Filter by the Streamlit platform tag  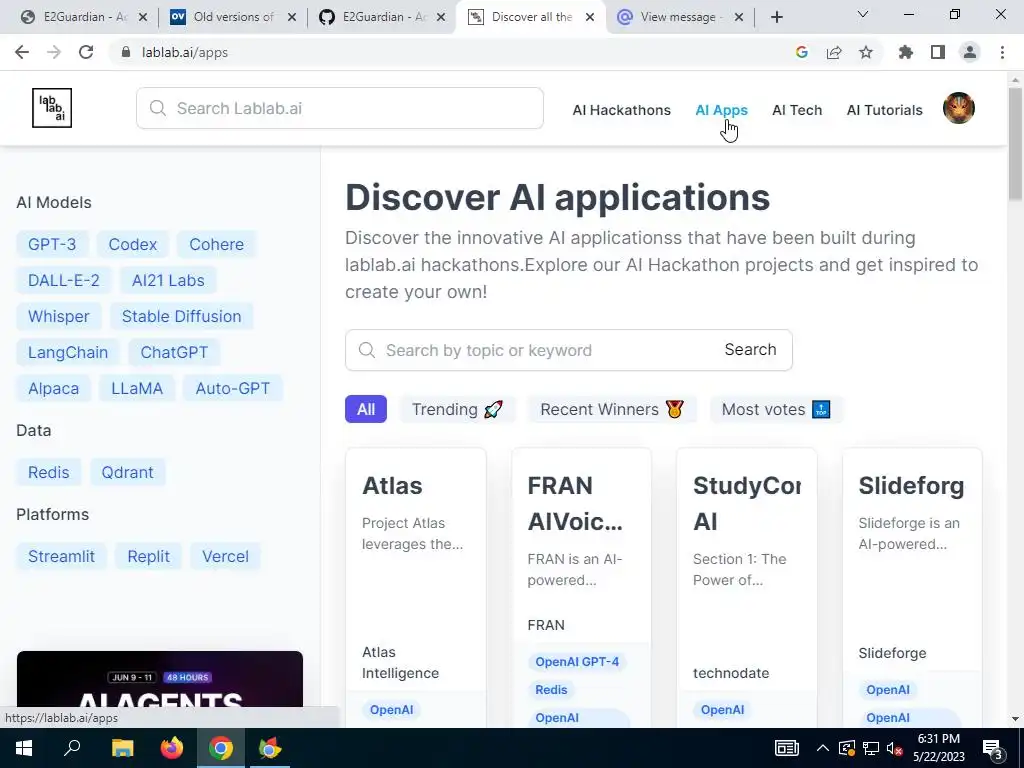pyautogui.click(x=61, y=556)
